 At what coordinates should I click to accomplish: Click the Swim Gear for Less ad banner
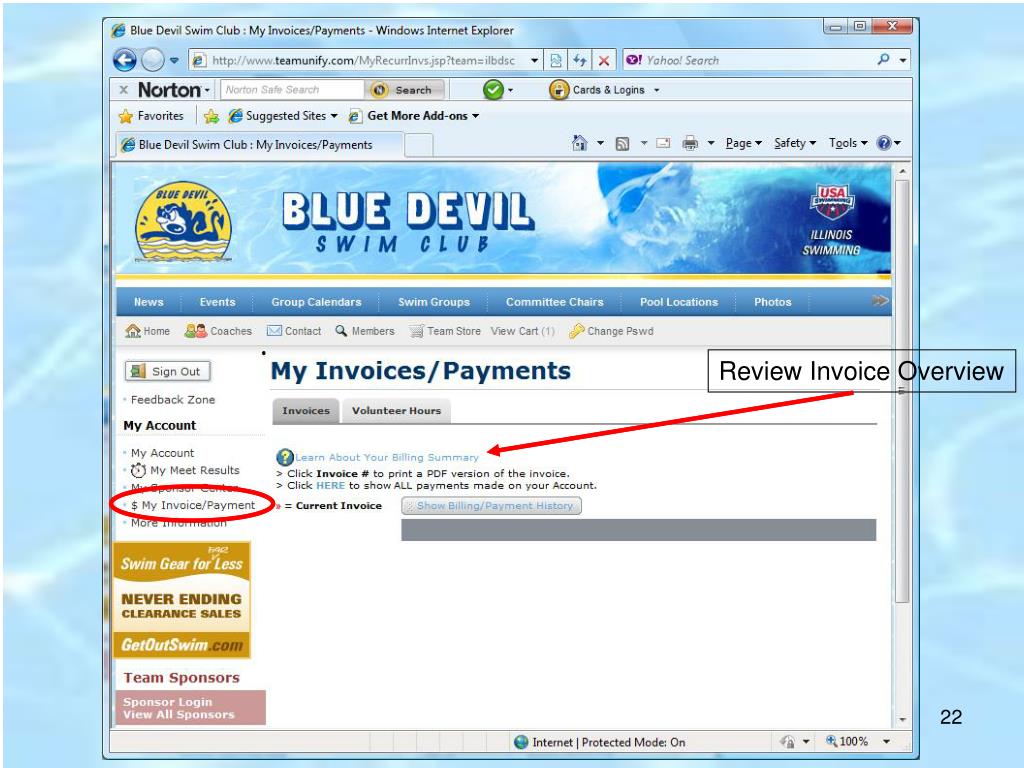(182, 600)
